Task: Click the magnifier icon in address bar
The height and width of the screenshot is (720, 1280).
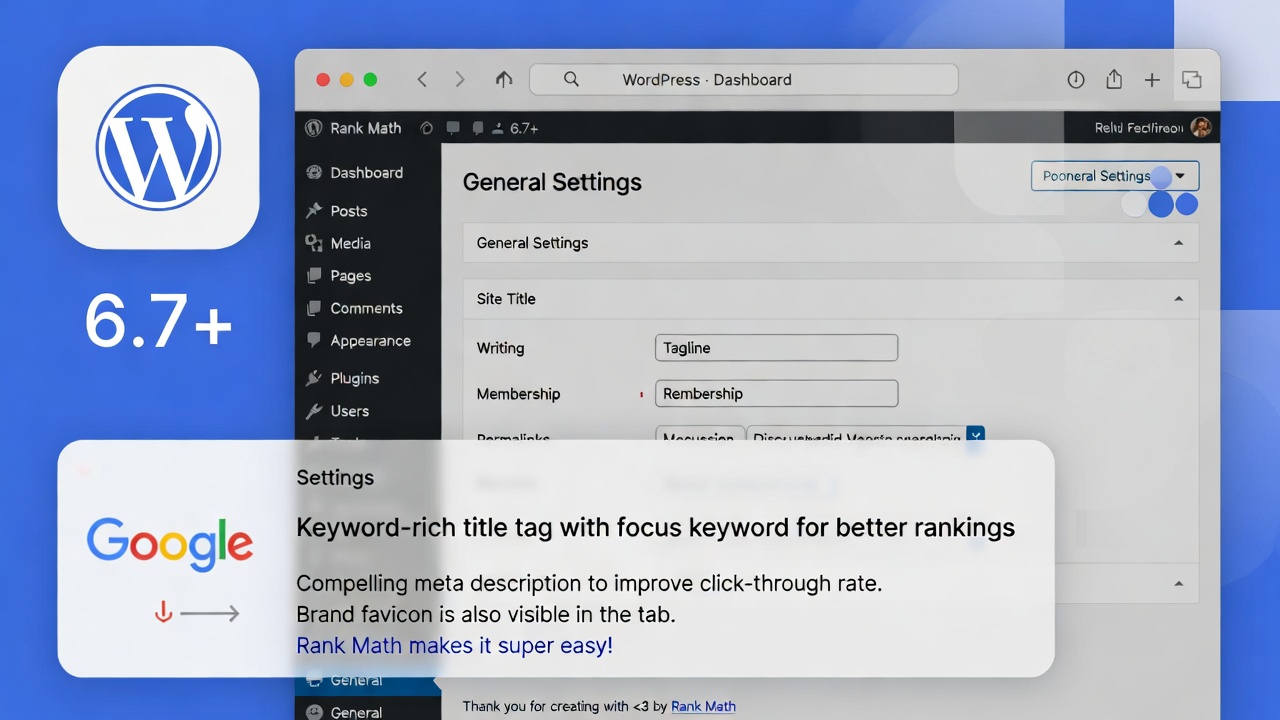Action: (x=571, y=80)
